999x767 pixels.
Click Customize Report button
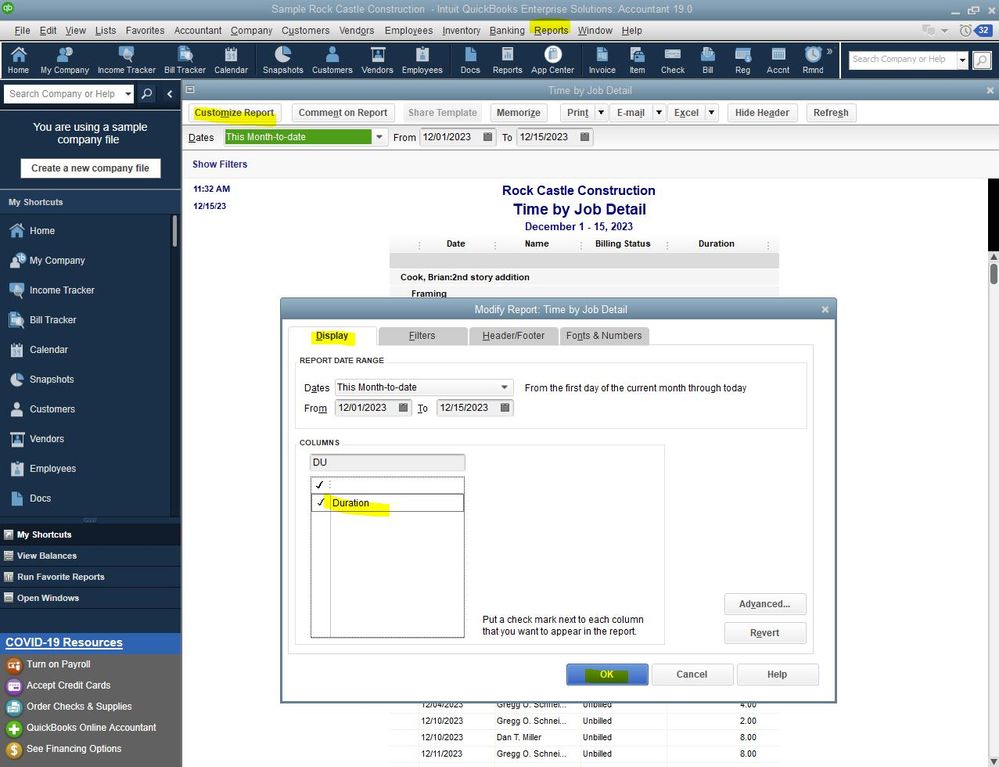click(234, 113)
